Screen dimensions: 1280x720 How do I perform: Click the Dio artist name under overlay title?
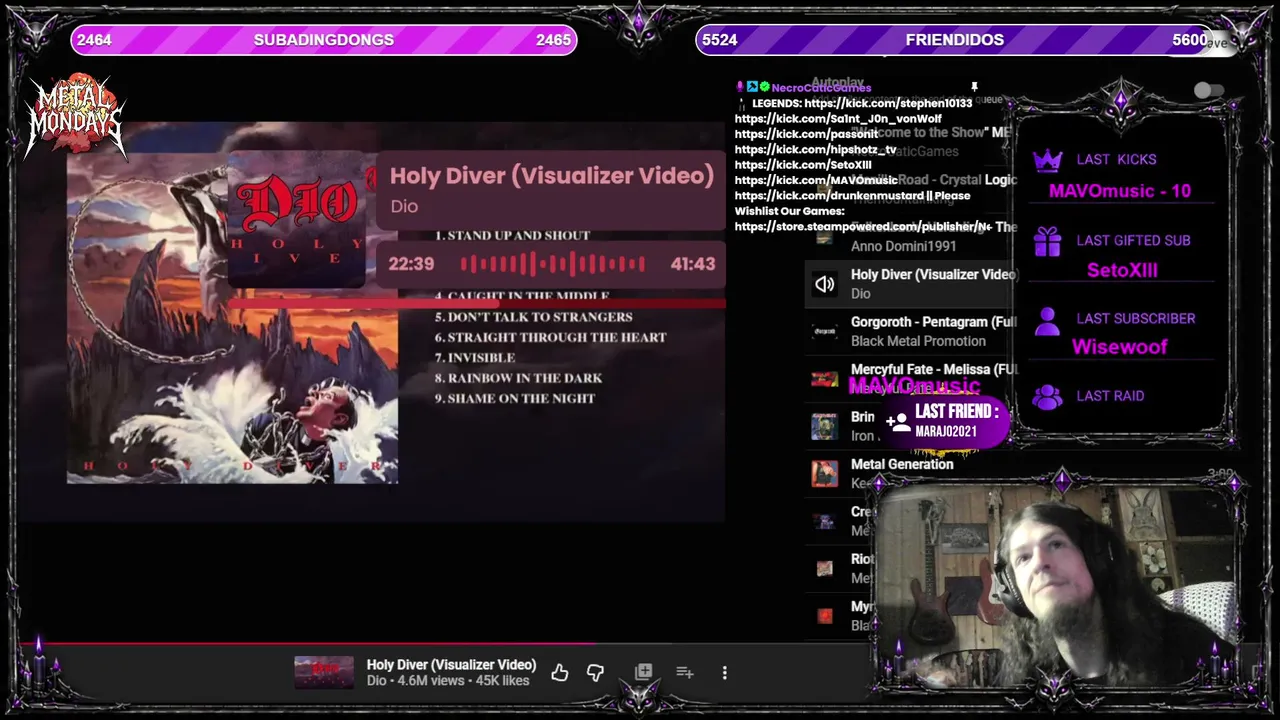point(404,206)
